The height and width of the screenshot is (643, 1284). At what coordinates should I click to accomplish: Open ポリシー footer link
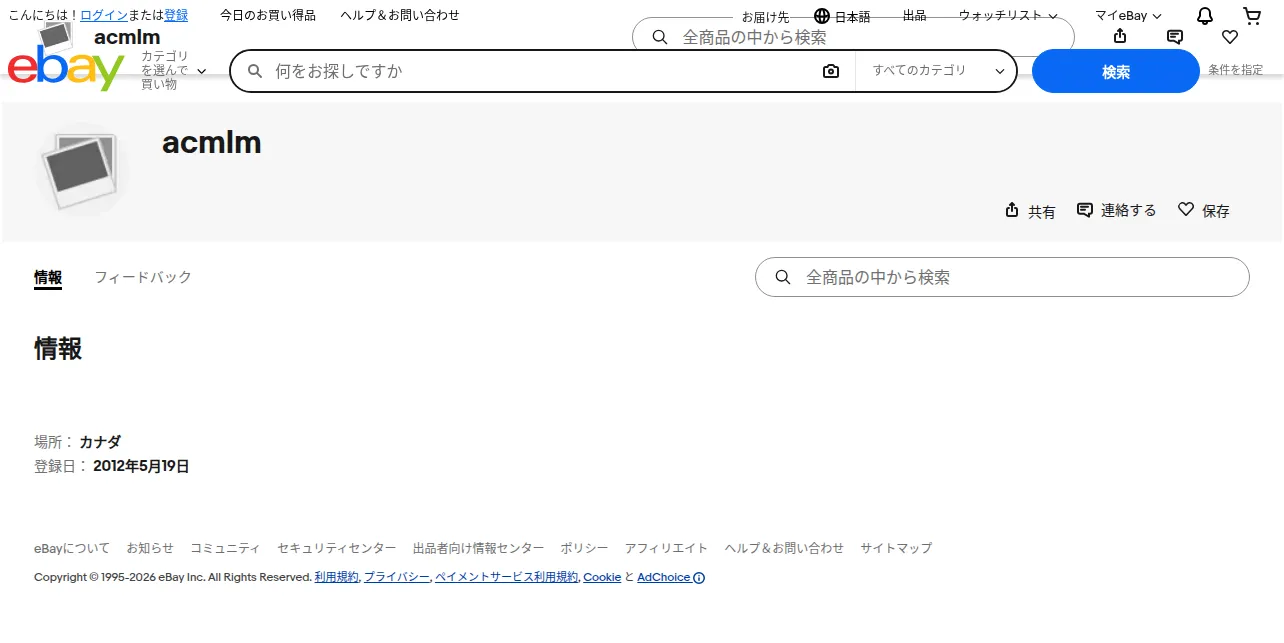pyautogui.click(x=585, y=548)
